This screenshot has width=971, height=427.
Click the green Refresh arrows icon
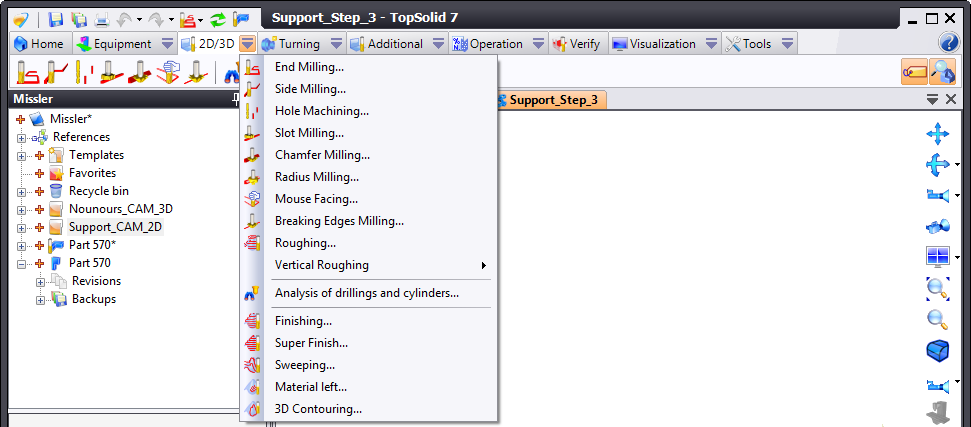tap(216, 18)
